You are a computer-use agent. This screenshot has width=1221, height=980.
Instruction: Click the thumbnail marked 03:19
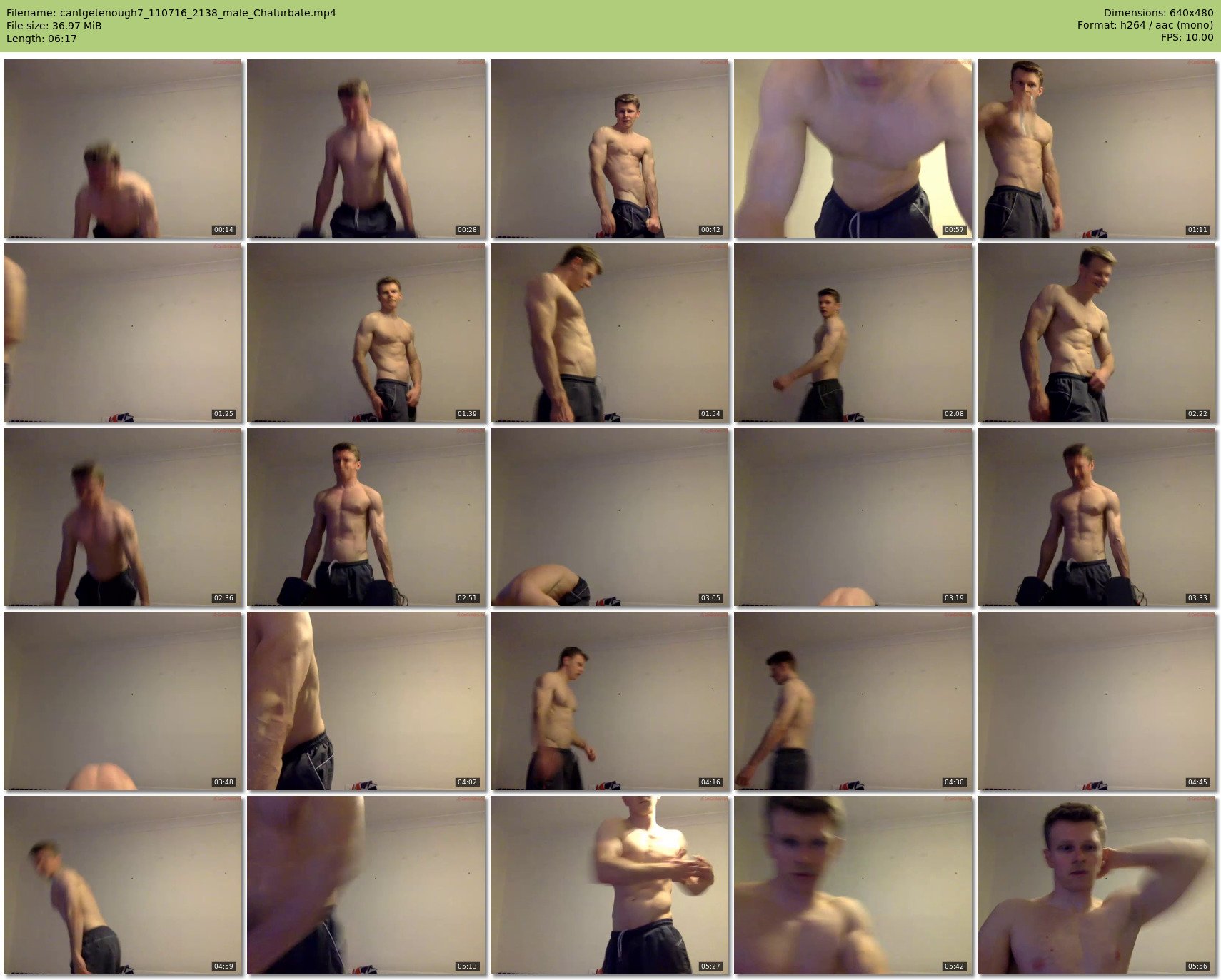click(x=853, y=517)
